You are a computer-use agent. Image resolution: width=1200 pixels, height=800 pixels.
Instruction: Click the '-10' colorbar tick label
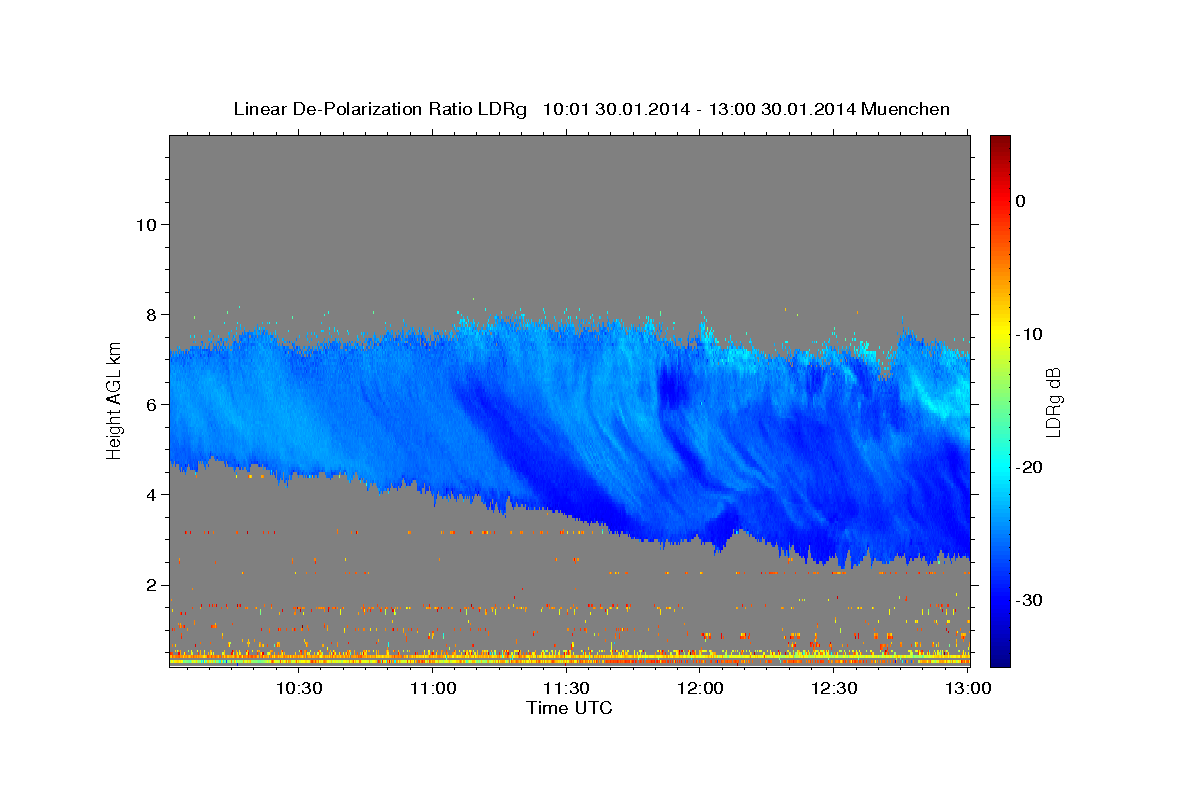tap(1030, 334)
